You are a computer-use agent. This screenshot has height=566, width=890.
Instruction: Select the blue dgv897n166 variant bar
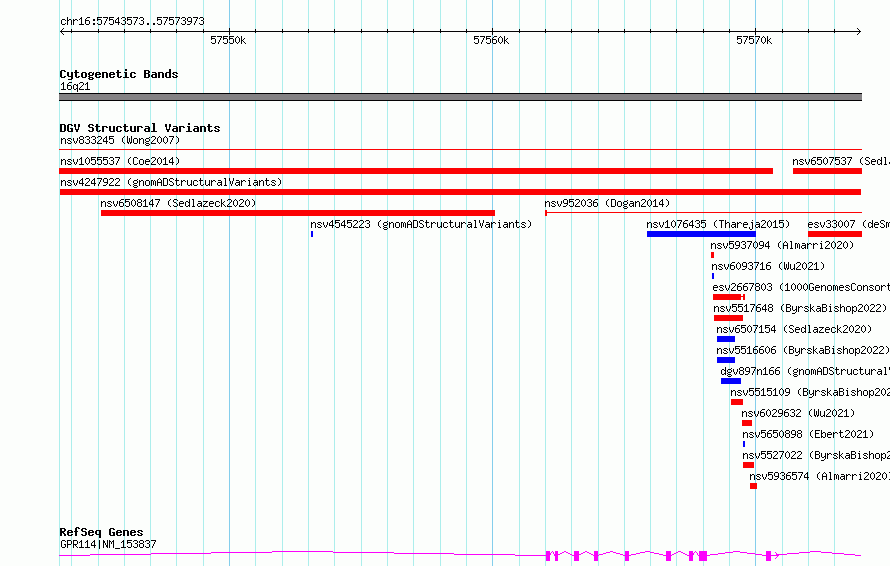coord(731,381)
